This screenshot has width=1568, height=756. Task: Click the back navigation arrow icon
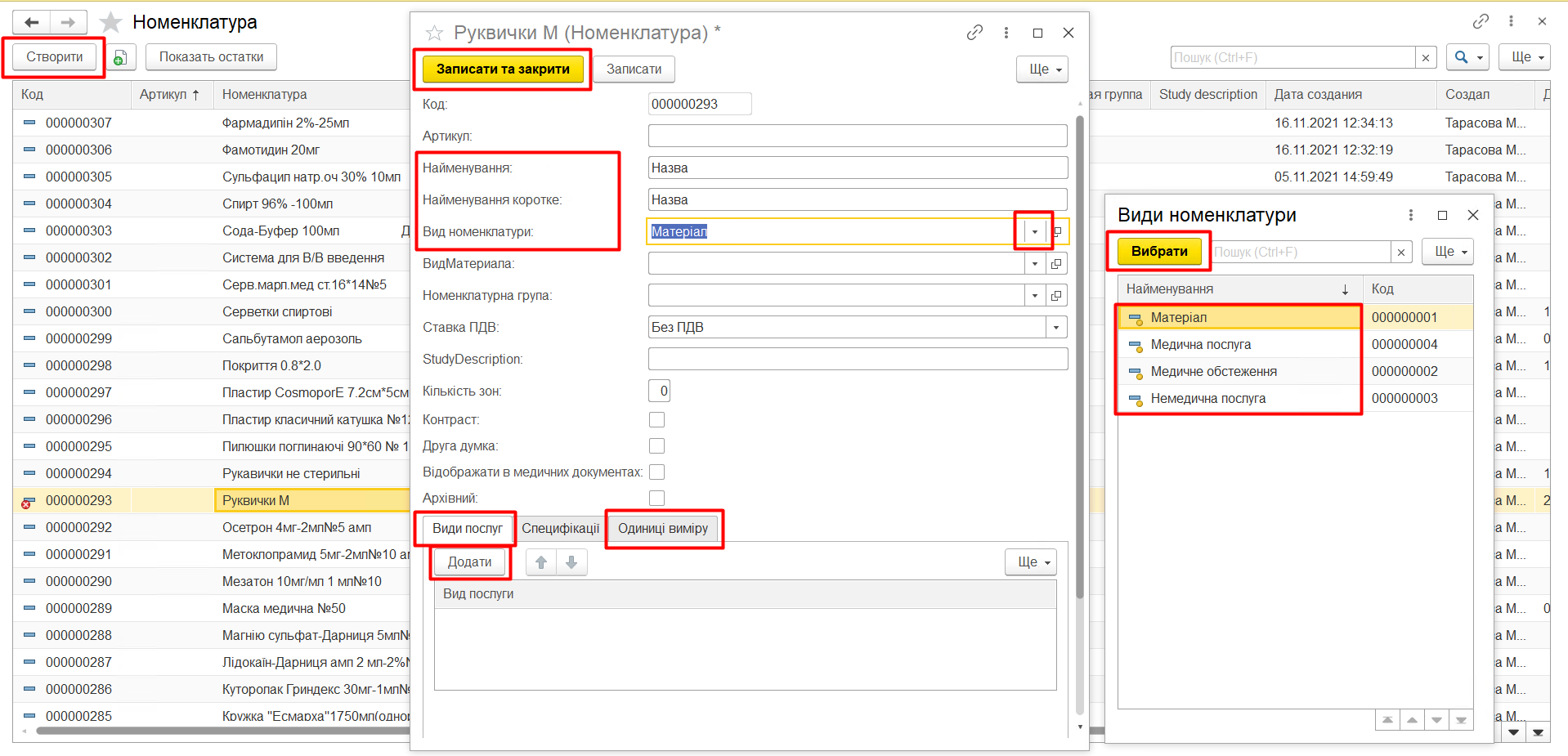[x=32, y=22]
